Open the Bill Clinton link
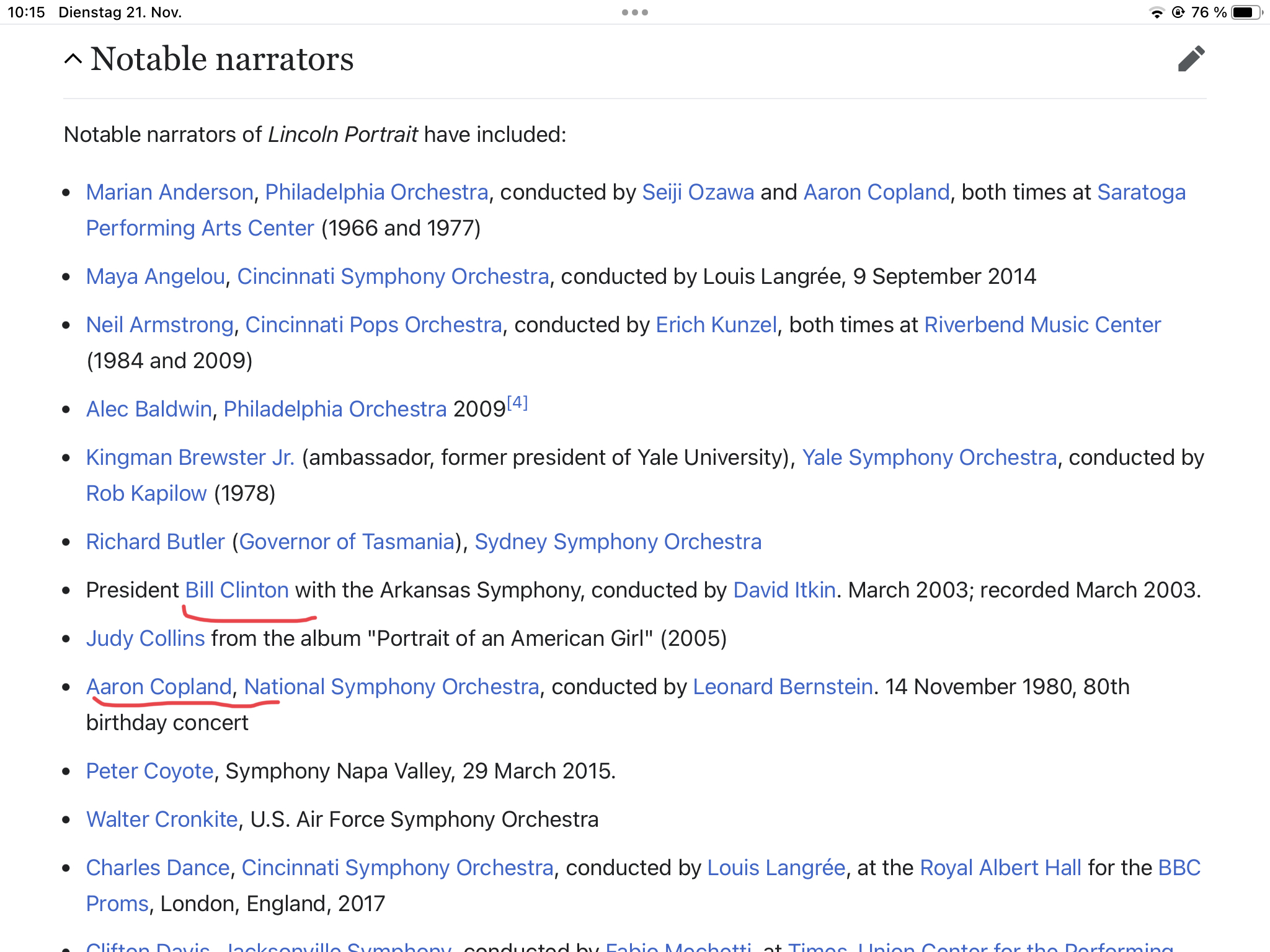1270x952 pixels. pyautogui.click(x=237, y=590)
